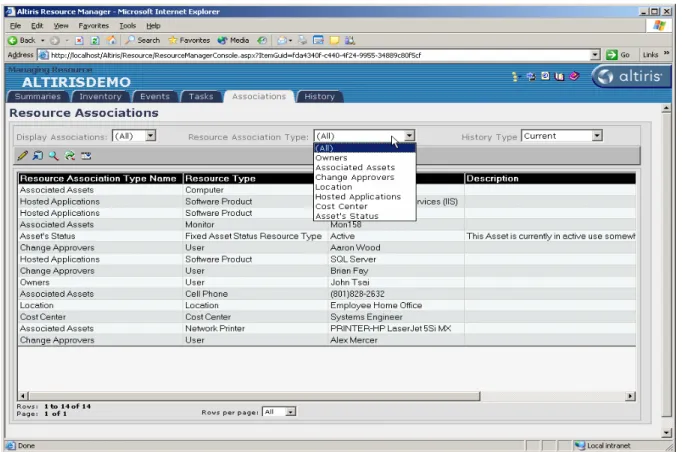The width and height of the screenshot is (682, 452).
Task: Open the History Type dropdown
Action: [597, 136]
